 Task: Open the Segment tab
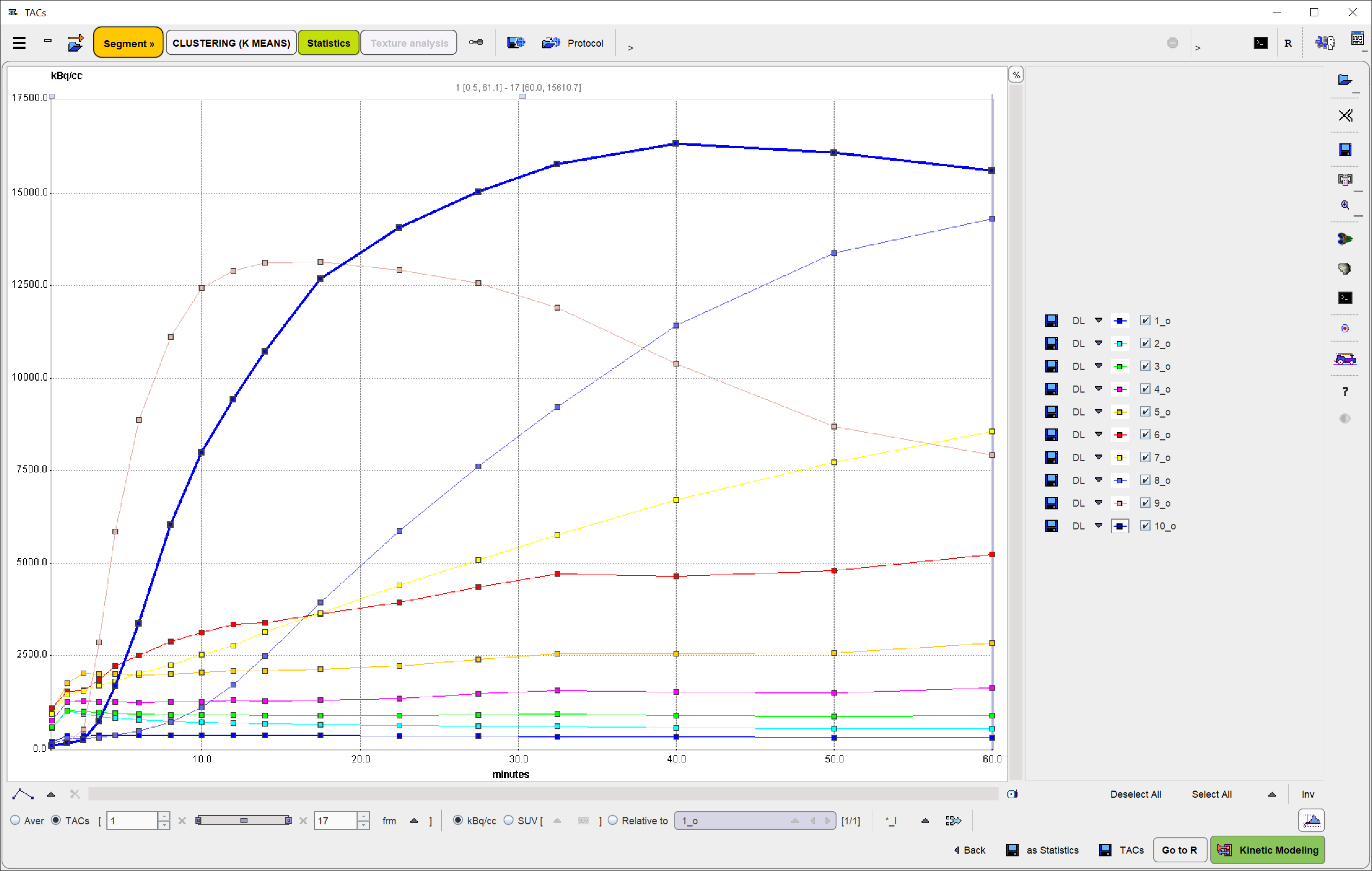click(128, 43)
